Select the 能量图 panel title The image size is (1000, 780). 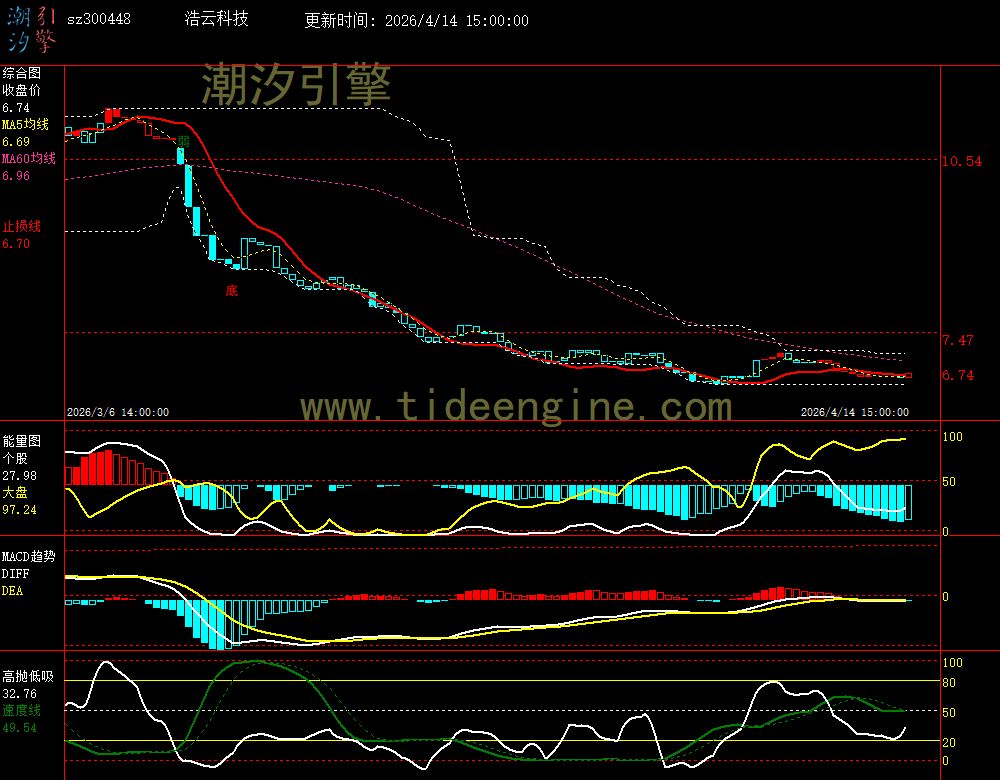click(x=21, y=440)
